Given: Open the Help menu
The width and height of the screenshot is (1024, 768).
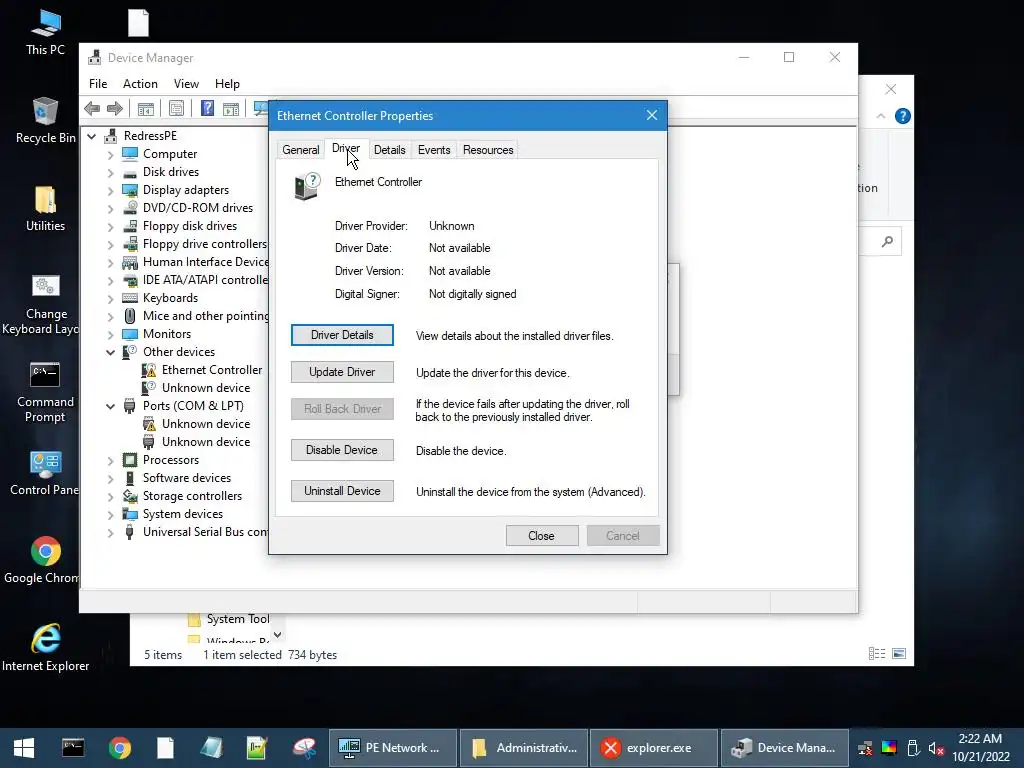Looking at the screenshot, I should click(x=227, y=84).
